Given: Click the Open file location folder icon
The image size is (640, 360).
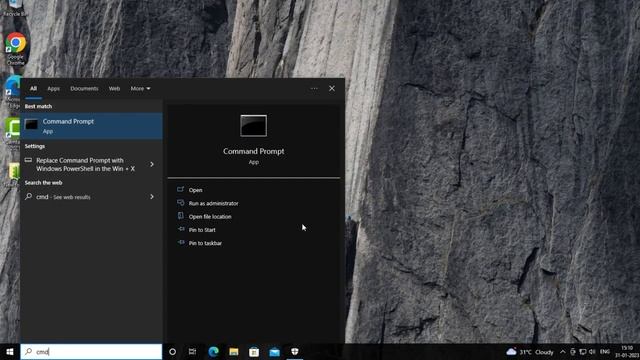Looking at the screenshot, I should (180, 216).
